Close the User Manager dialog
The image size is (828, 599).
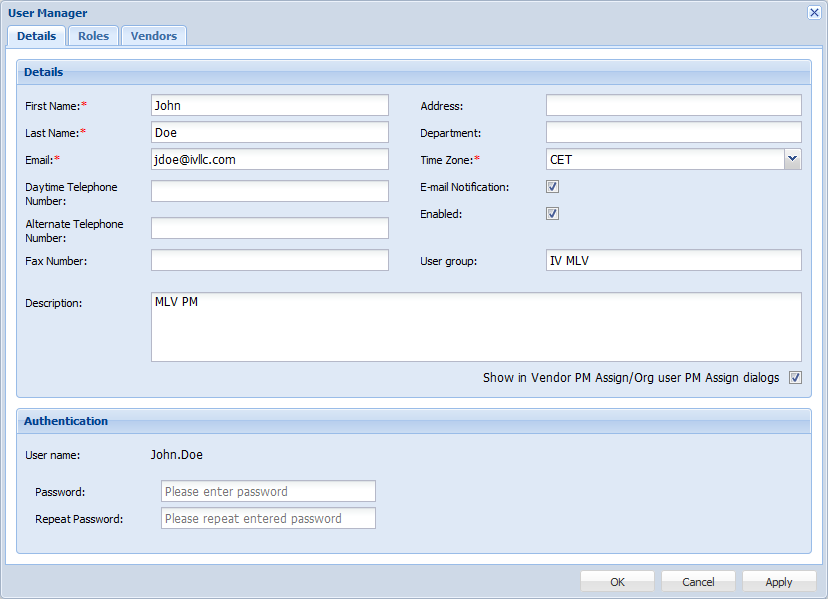click(813, 13)
